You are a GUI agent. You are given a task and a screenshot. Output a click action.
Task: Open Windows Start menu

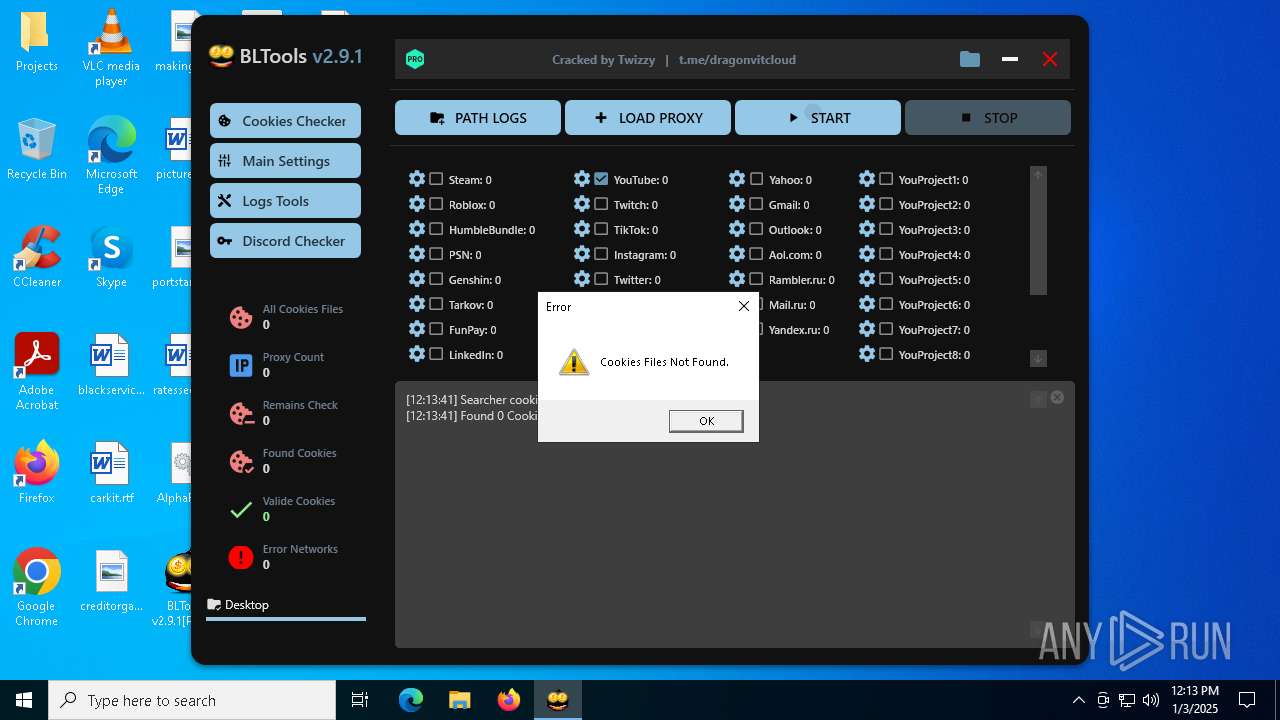tap(24, 700)
